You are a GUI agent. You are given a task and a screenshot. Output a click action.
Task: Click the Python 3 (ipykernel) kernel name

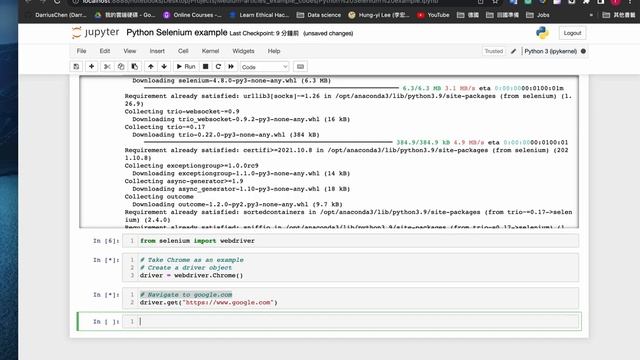[x=550, y=51]
